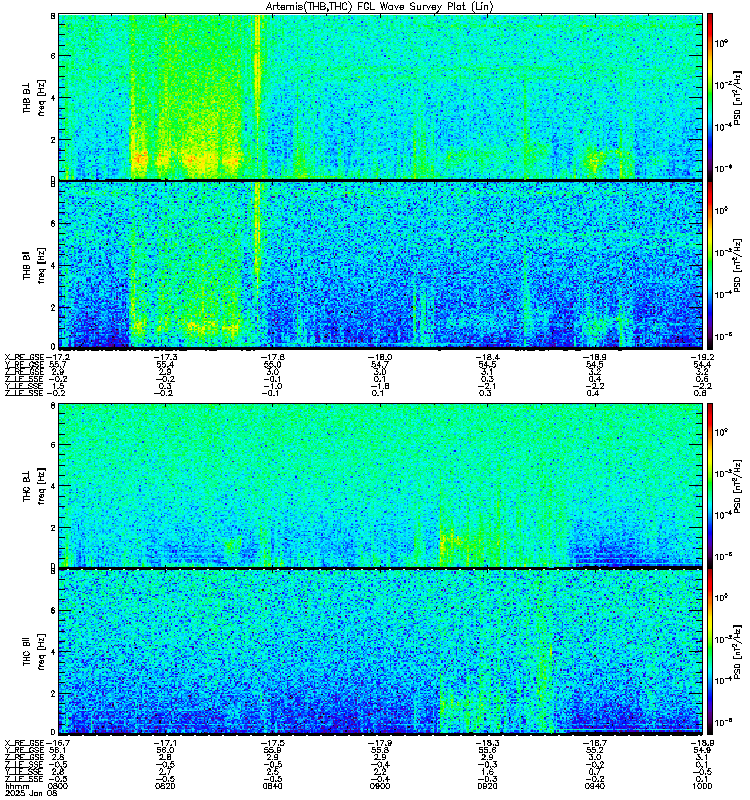Click the 'THC B⊥ freq [Hz]' axis label
This screenshot has height=800, width=750.
pyautogui.click(x=34, y=485)
